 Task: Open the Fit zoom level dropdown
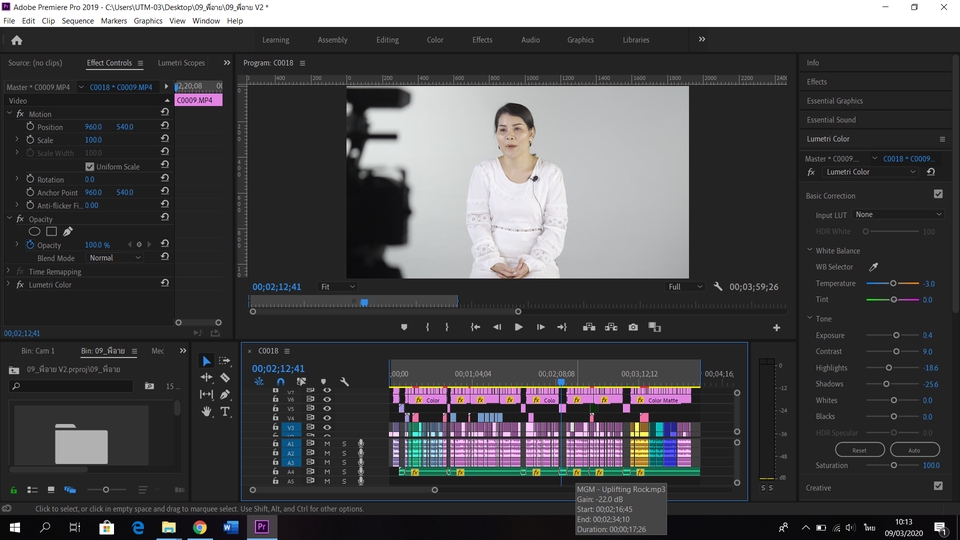(337, 287)
